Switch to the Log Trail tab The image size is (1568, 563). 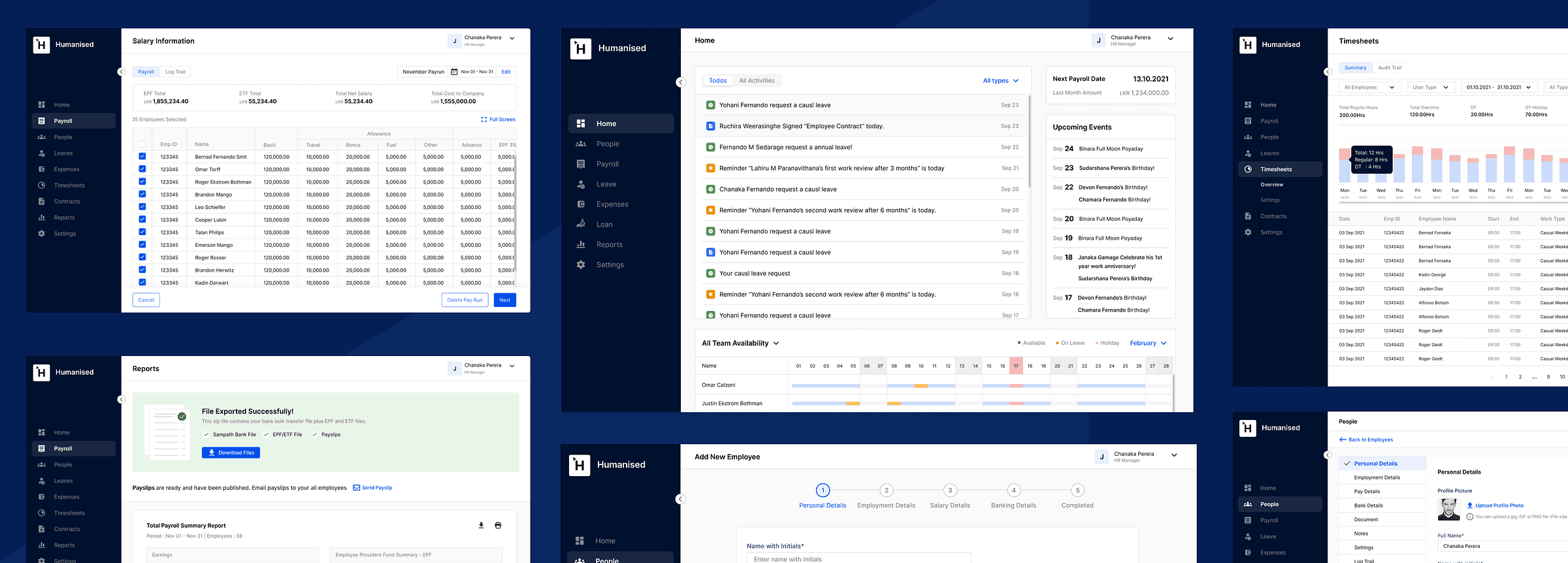pos(175,72)
